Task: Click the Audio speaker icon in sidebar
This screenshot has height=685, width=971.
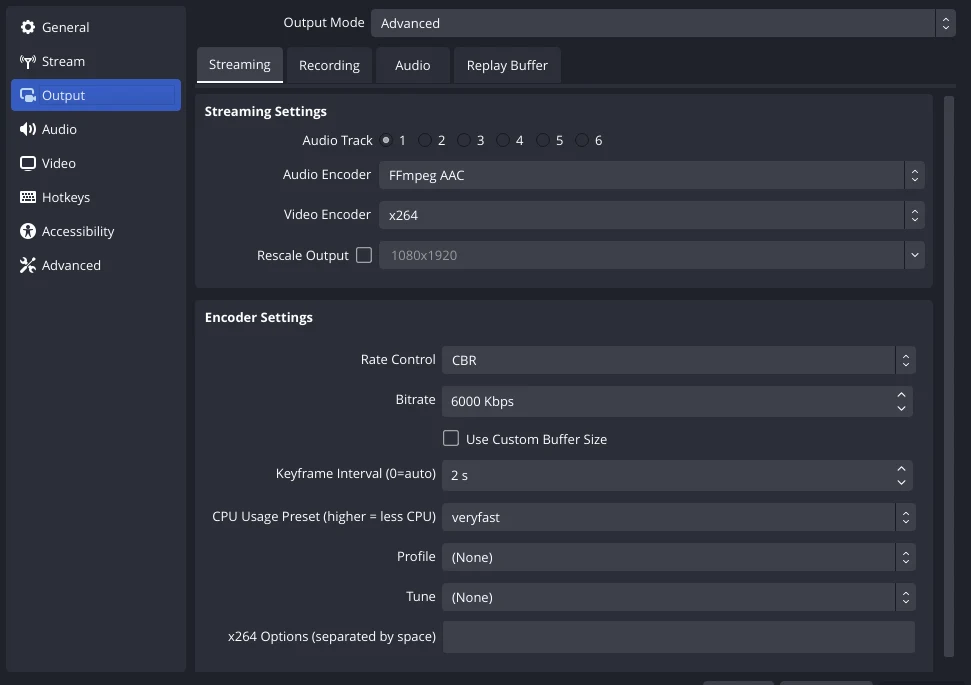Action: 28,129
